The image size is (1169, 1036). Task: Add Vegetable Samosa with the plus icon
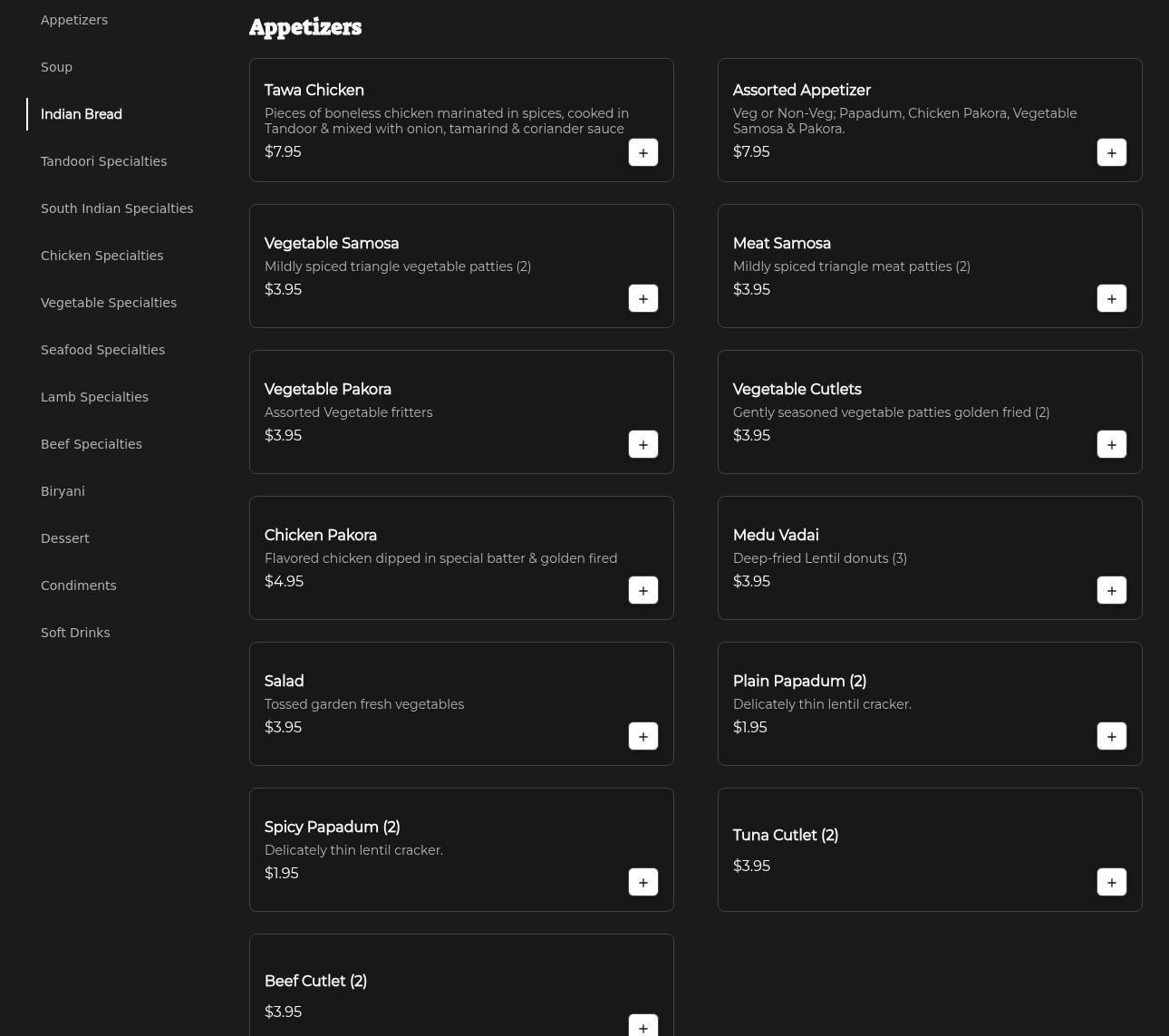(643, 298)
